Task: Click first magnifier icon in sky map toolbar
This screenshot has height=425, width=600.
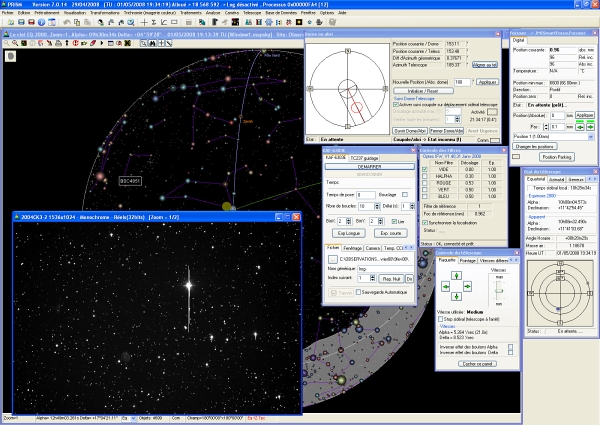Action: pyautogui.click(x=7, y=43)
